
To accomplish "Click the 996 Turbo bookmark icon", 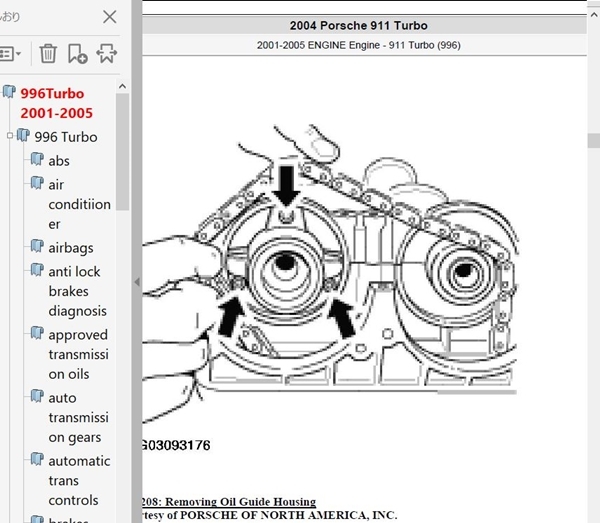I will pos(23,135).
